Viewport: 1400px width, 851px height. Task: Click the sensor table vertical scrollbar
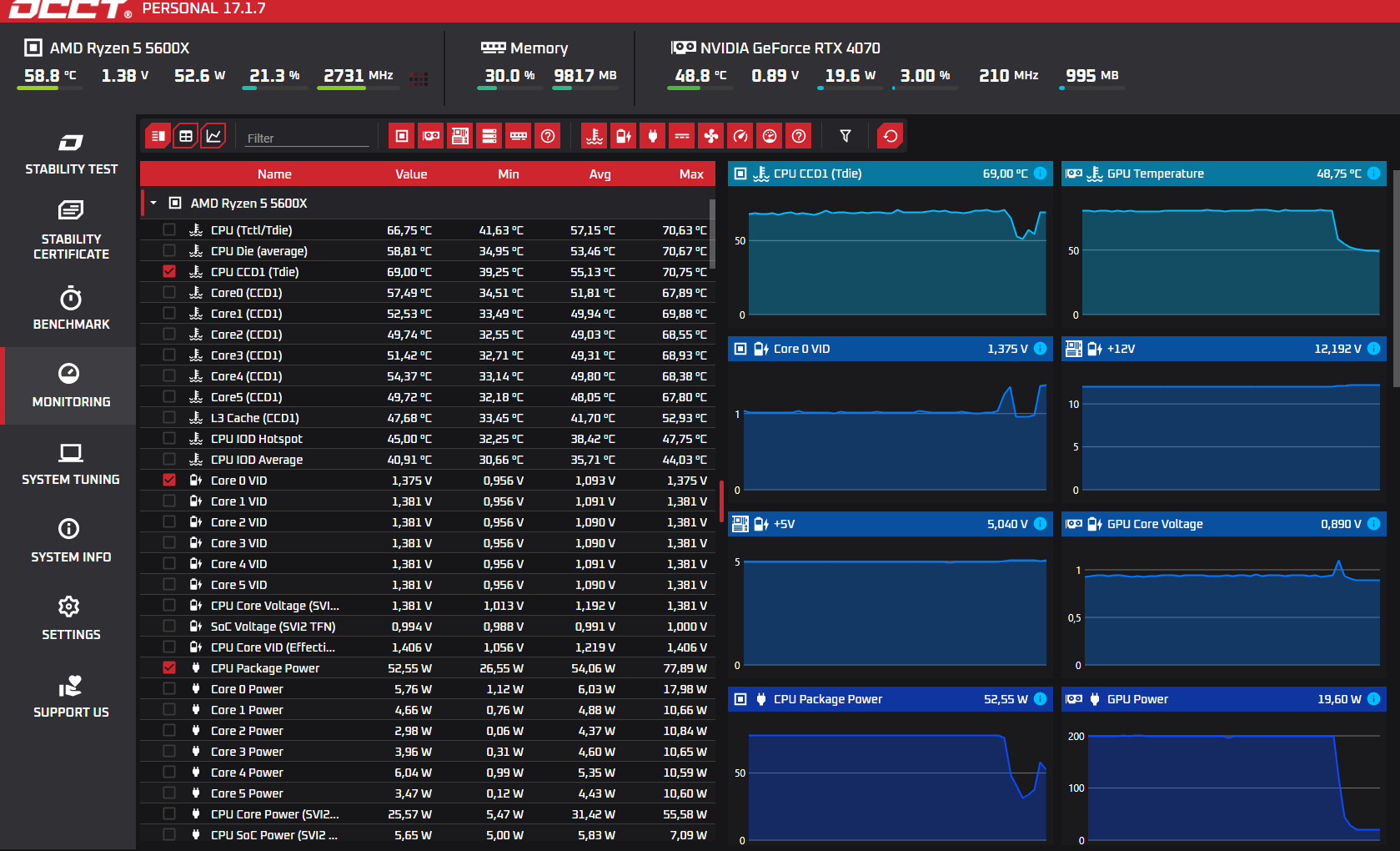(x=712, y=234)
